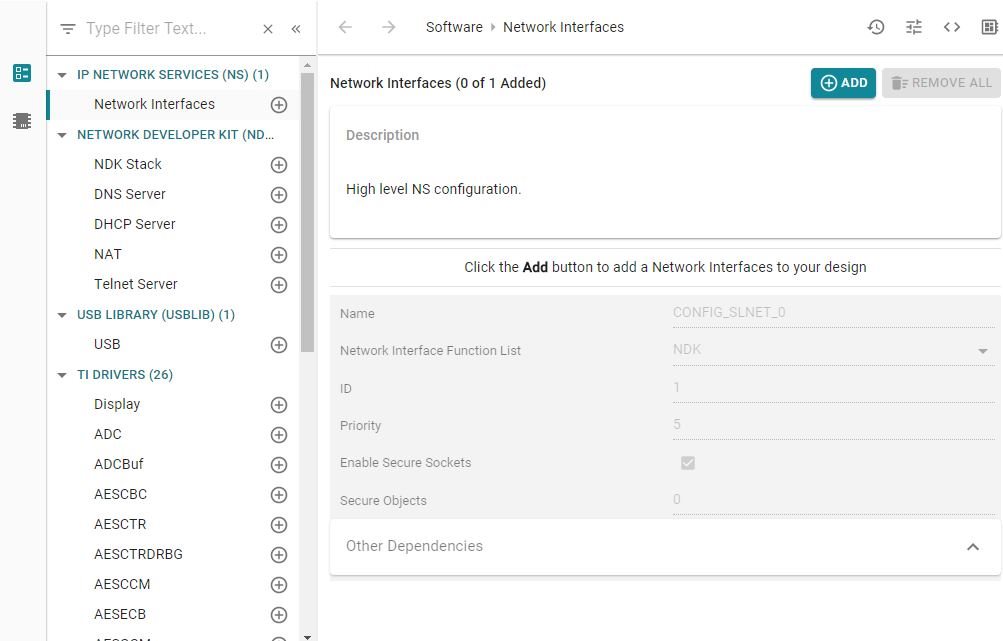The width and height of the screenshot is (1003, 641).
Task: Open the preferences sliders icon
Action: [914, 27]
